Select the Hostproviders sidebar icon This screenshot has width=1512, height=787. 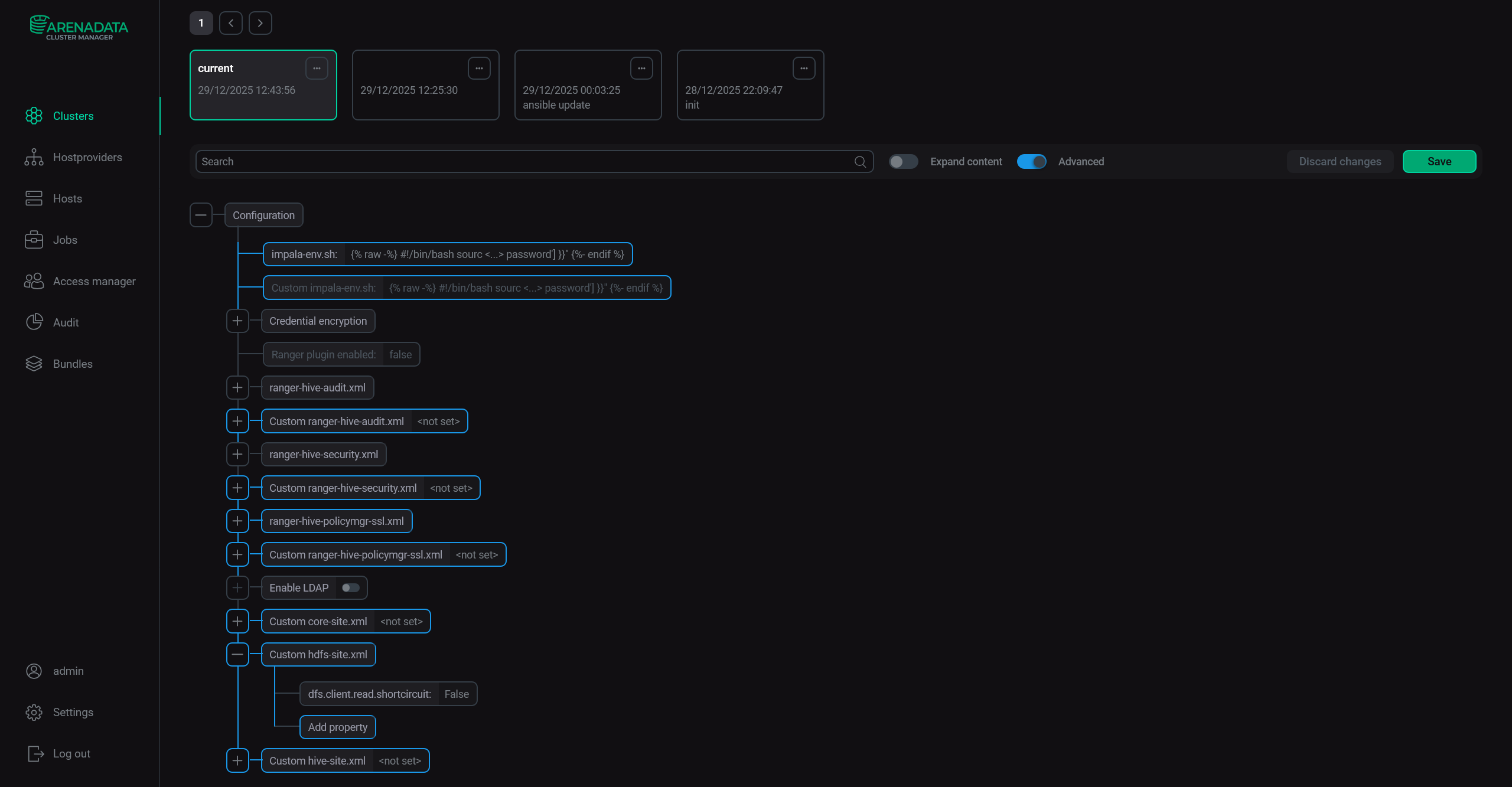pos(34,157)
